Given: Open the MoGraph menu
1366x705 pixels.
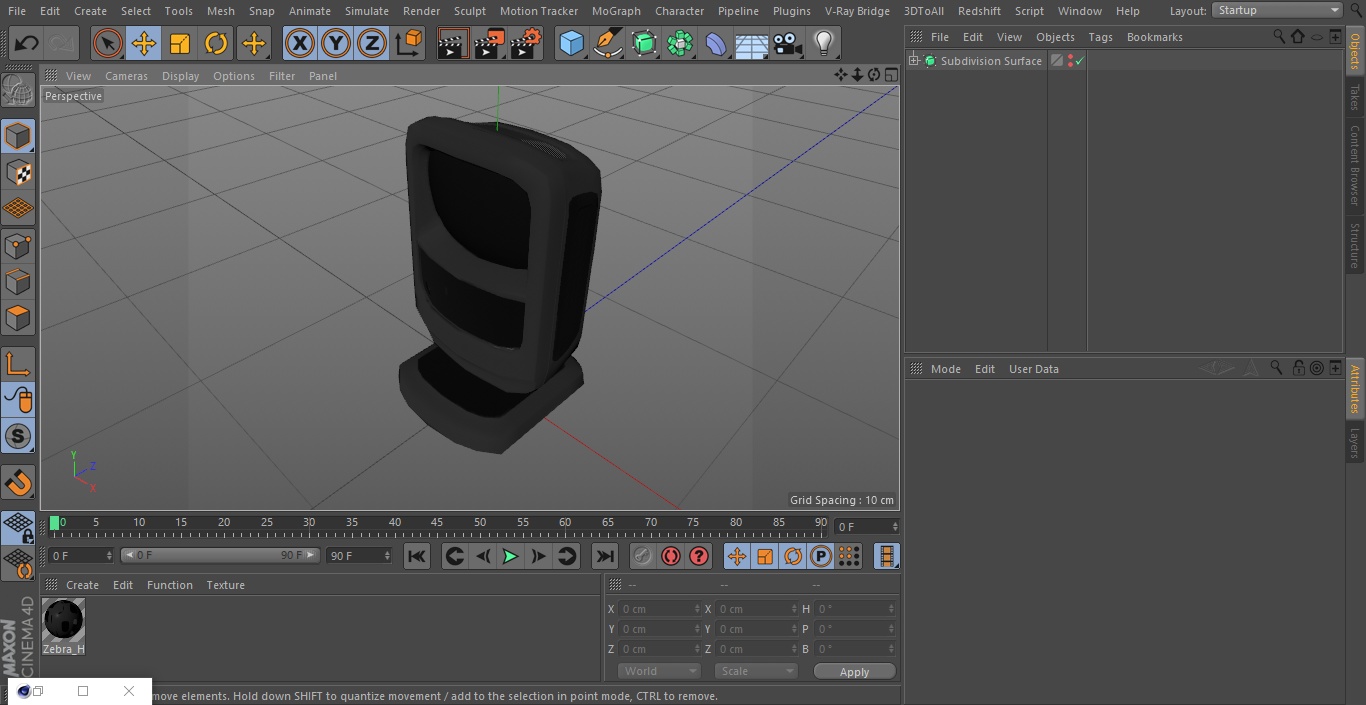Looking at the screenshot, I should coord(616,11).
